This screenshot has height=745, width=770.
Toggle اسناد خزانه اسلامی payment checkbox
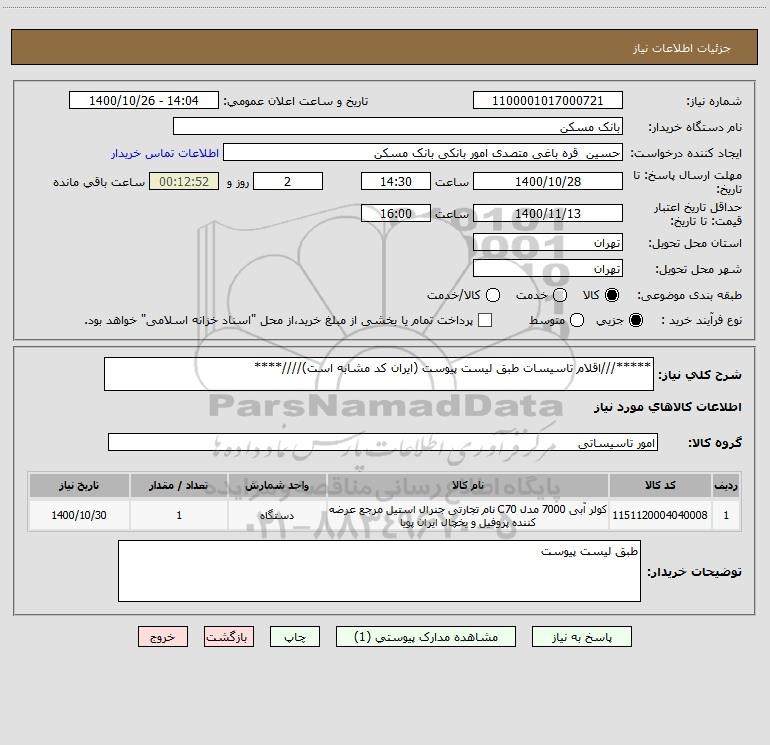point(485,320)
